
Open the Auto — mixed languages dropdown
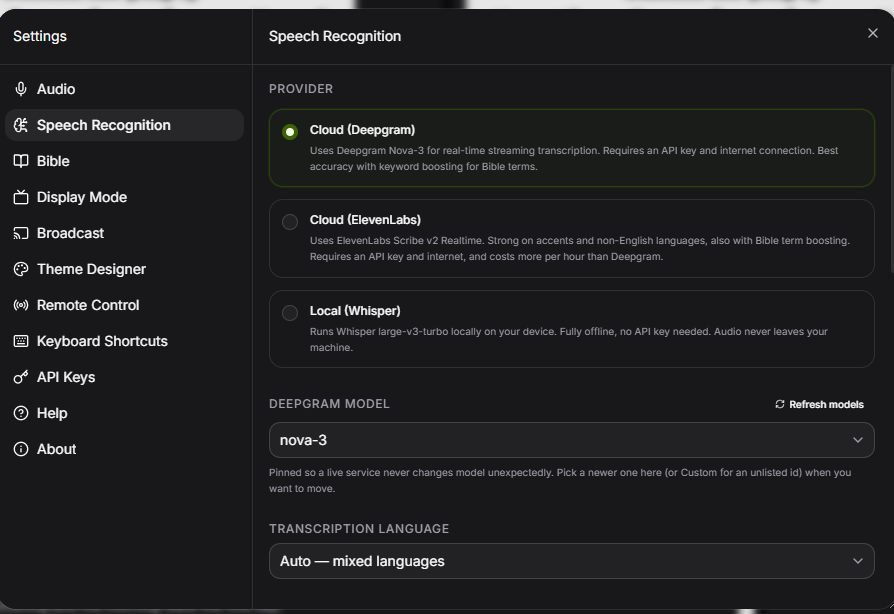click(x=571, y=561)
